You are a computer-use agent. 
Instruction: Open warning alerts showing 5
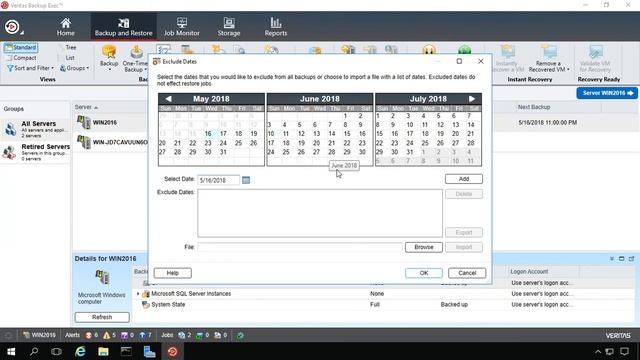tap(109, 335)
